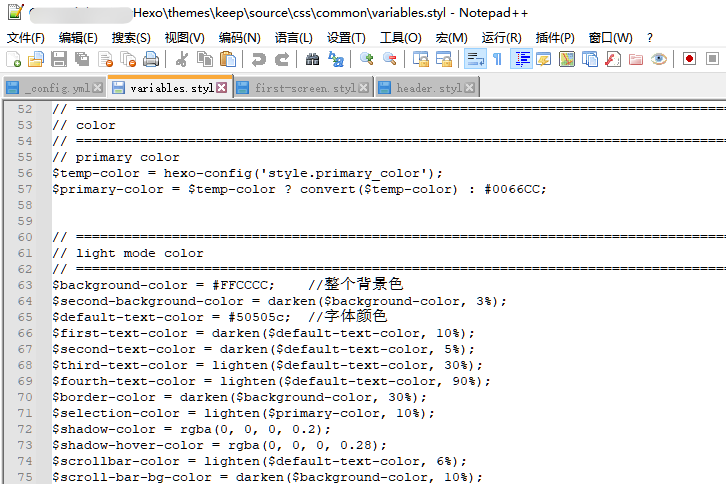The width and height of the screenshot is (726, 484).
Task: Toggle Show All Characters pilcrow icon
Action: pyautogui.click(x=497, y=59)
